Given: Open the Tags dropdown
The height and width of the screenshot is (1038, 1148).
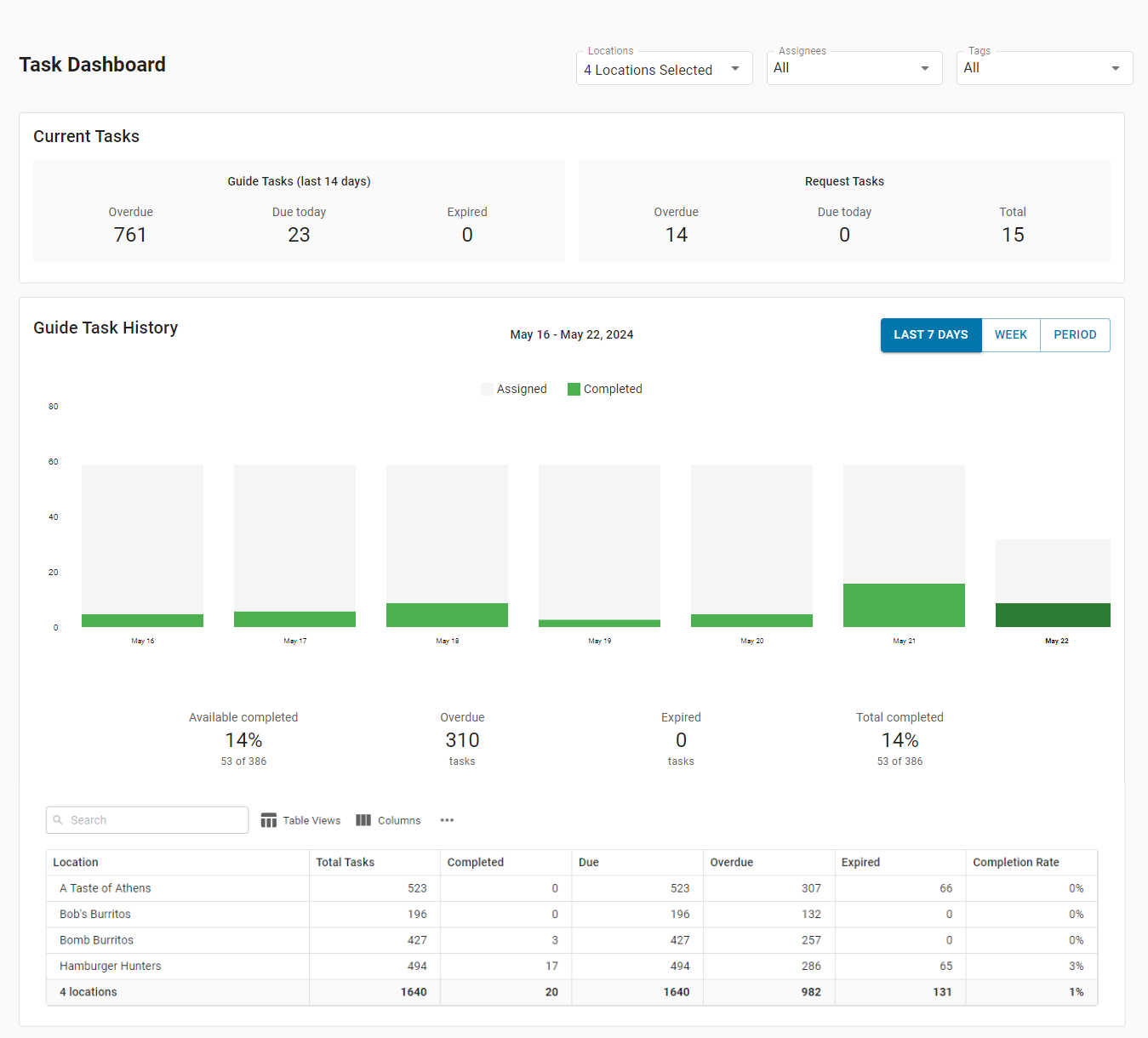Looking at the screenshot, I should [x=1045, y=68].
